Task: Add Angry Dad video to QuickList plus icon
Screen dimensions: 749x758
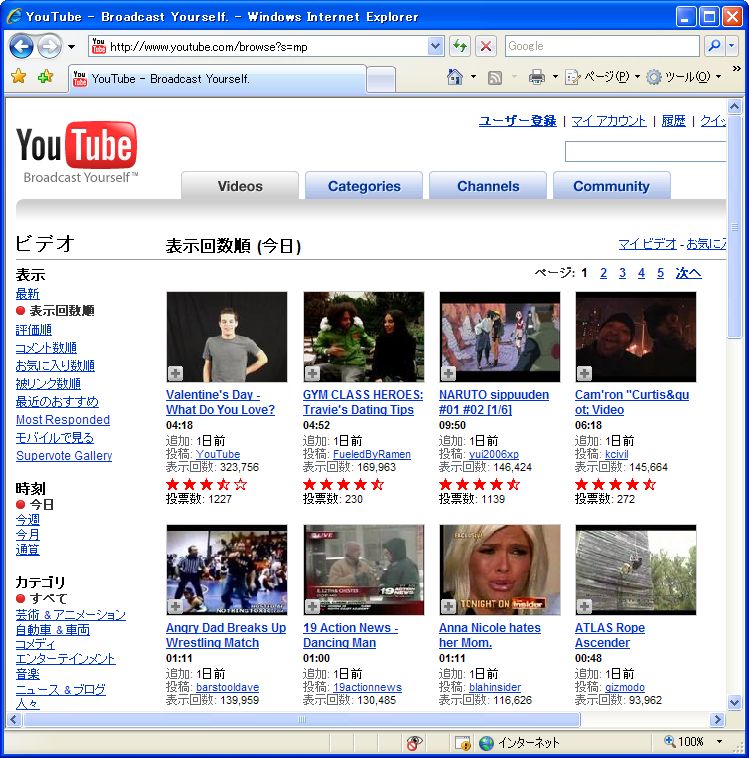Action: click(x=175, y=606)
